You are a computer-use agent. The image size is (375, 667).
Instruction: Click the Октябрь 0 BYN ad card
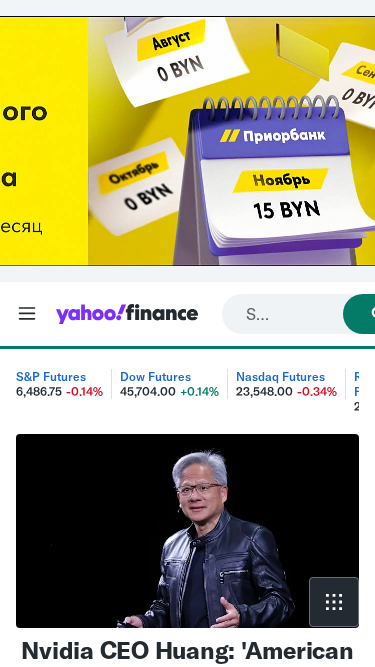point(136,185)
